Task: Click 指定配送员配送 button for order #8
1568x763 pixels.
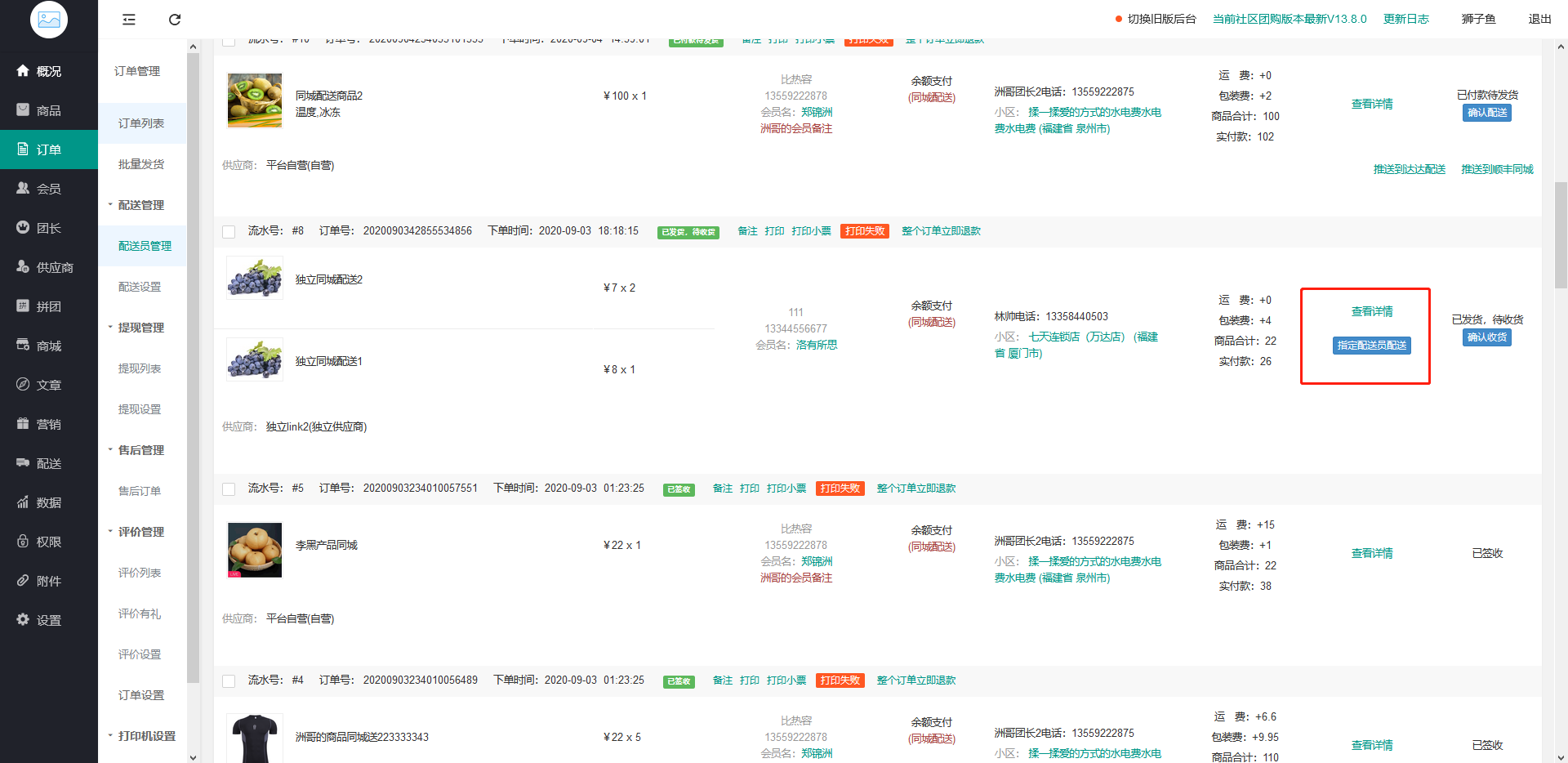Action: [1372, 346]
